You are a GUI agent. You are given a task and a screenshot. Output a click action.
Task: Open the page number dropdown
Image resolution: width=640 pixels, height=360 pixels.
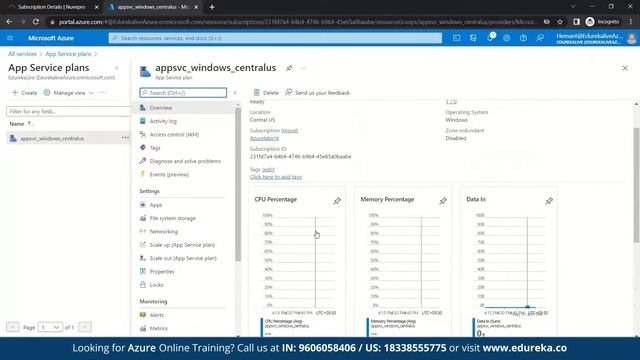[x=50, y=327]
